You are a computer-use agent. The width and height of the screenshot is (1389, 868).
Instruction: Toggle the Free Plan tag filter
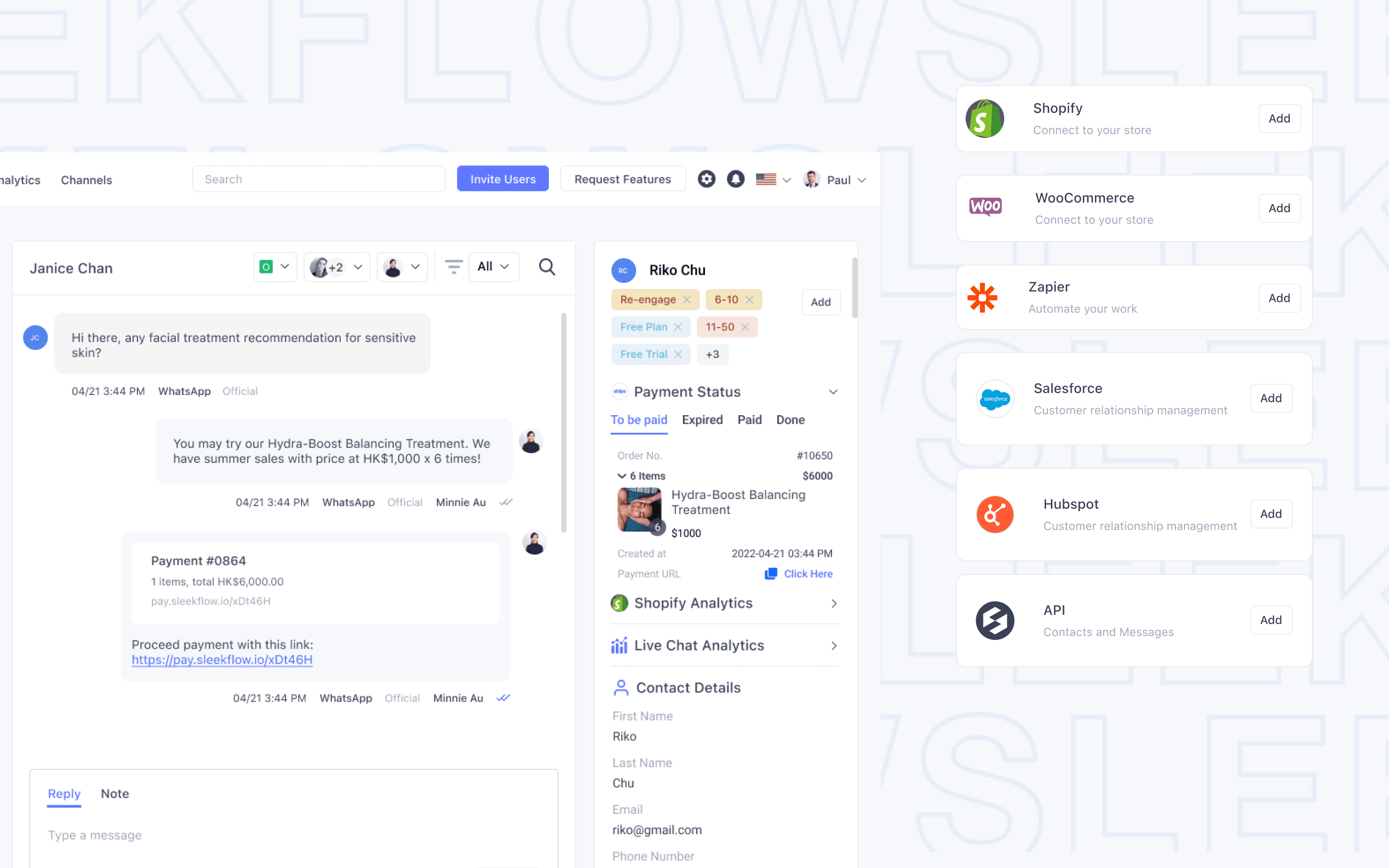click(677, 327)
